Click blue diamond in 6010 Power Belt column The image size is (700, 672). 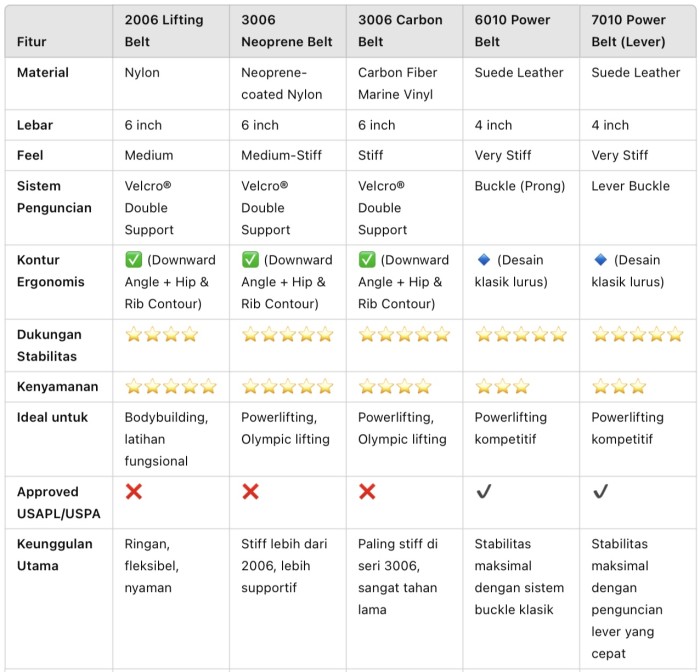pyautogui.click(x=484, y=259)
